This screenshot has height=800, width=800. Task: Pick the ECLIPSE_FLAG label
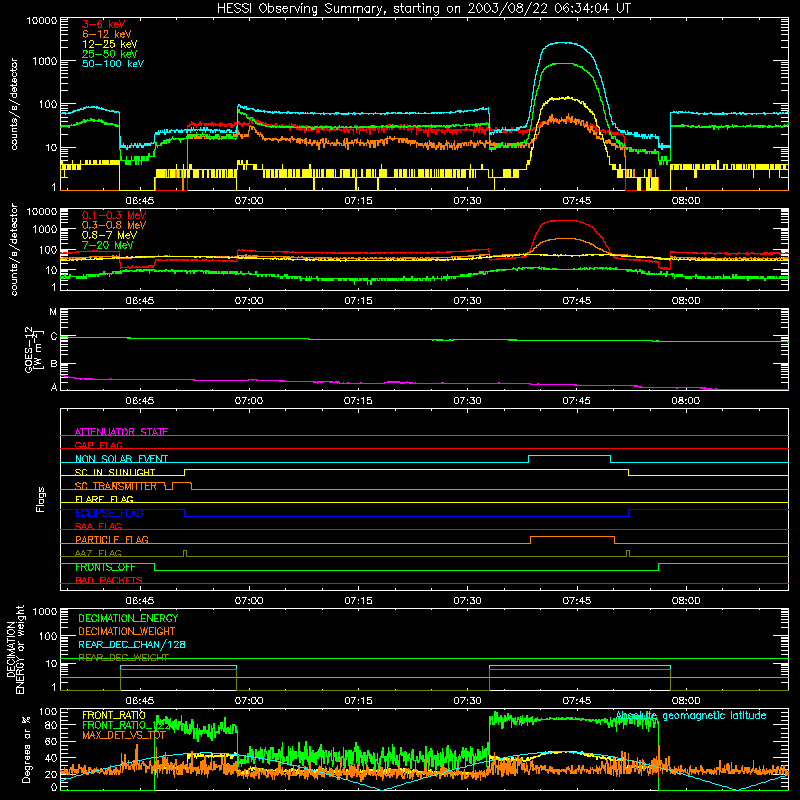109,513
